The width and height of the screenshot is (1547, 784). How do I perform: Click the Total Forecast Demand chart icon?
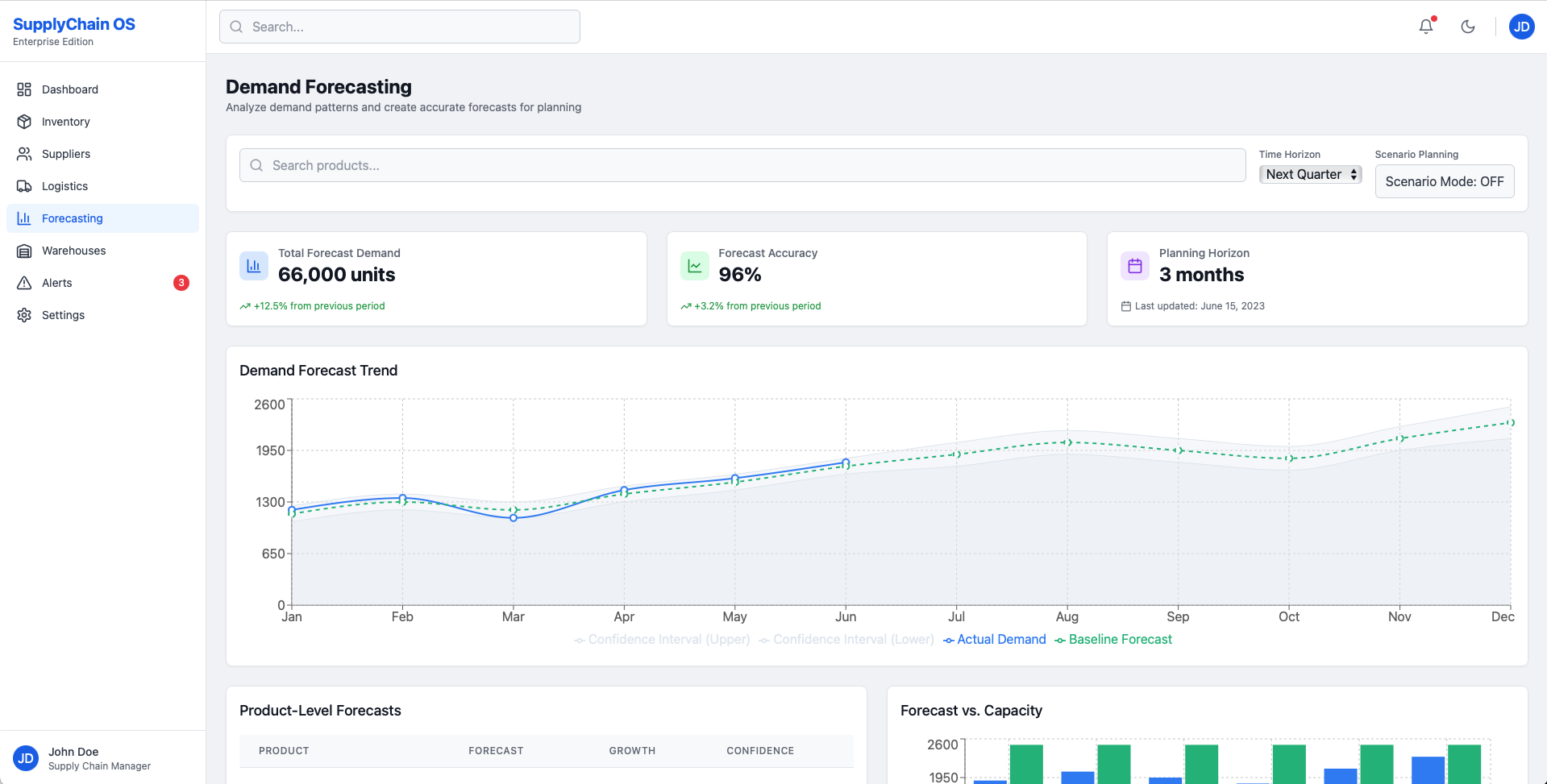[254, 266]
